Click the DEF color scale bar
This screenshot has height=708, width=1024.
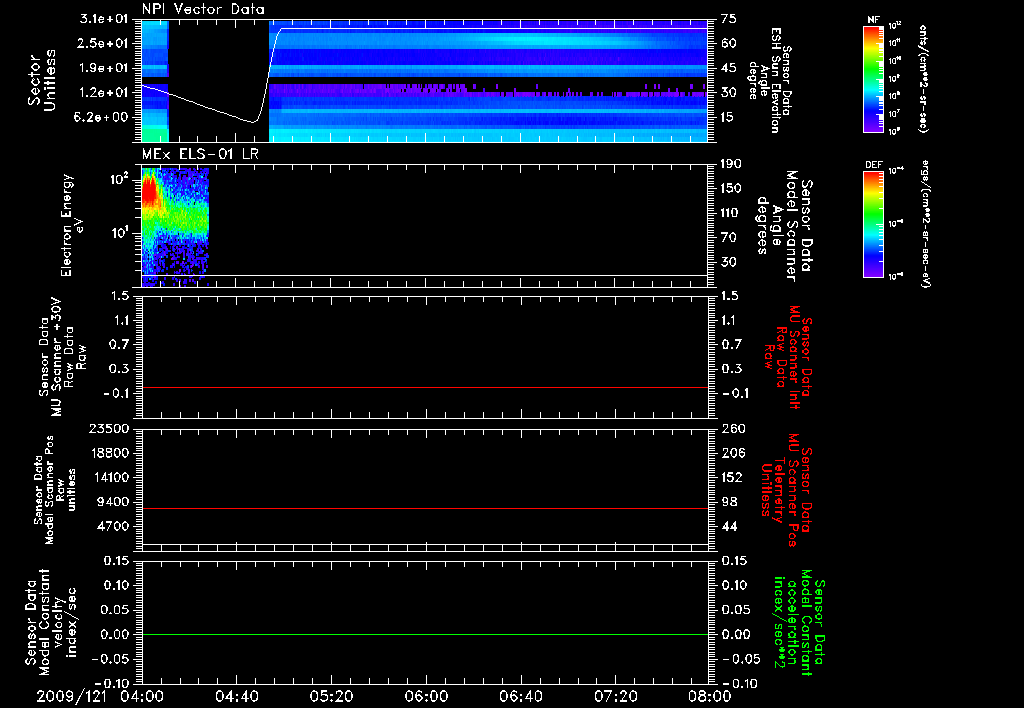click(874, 223)
